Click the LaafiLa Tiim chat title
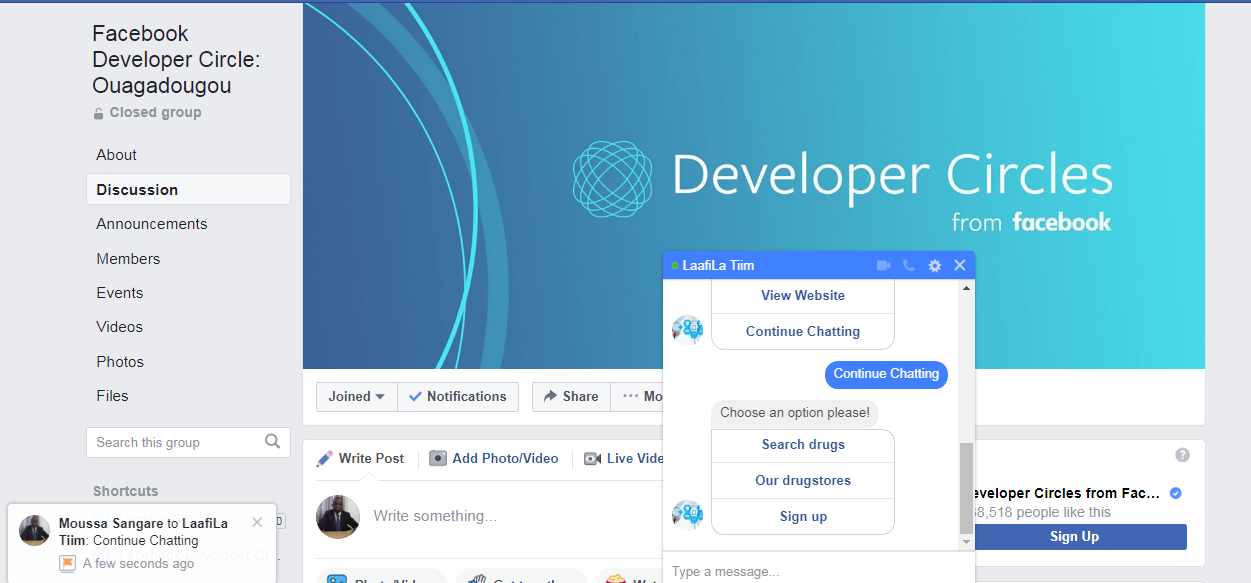The width and height of the screenshot is (1251, 583). coord(718,265)
